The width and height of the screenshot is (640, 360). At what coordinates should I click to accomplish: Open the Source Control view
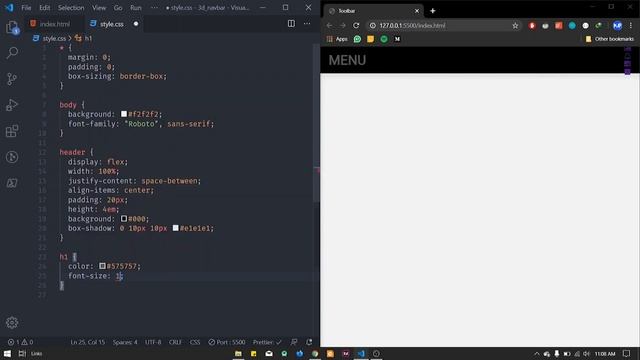(x=12, y=79)
